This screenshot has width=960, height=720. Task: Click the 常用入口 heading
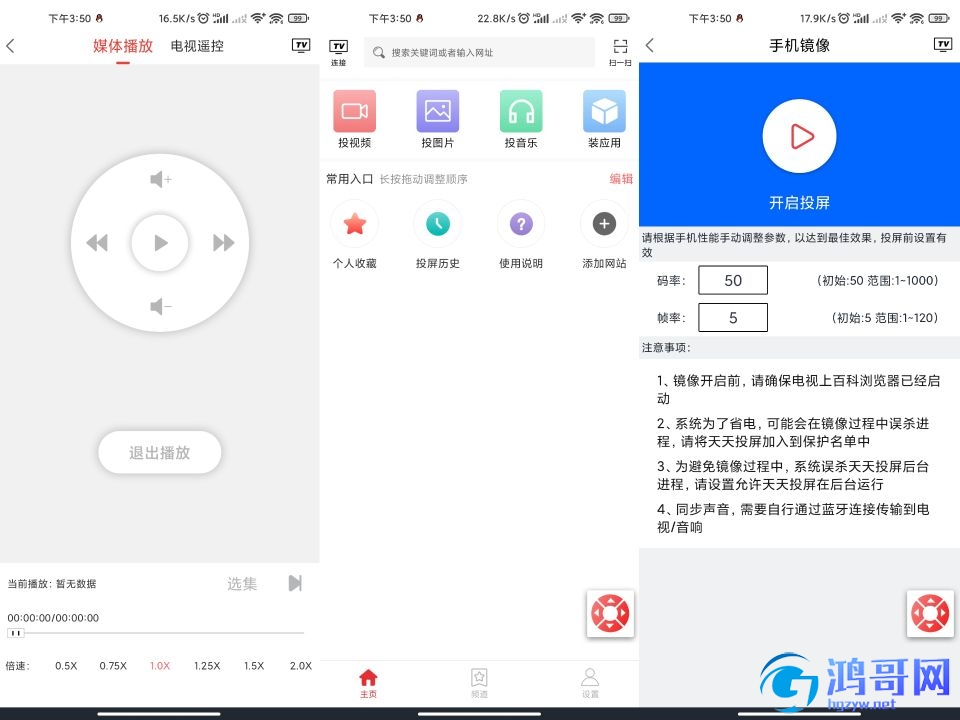pos(350,179)
